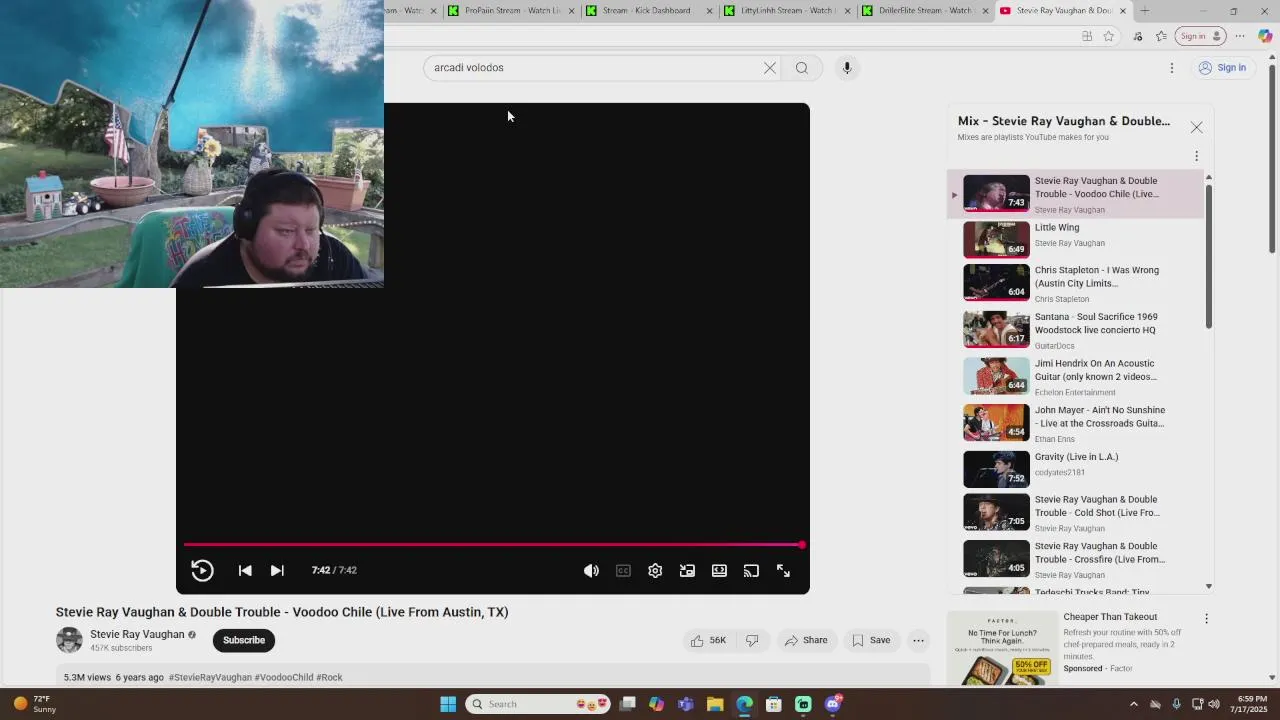1280x720 pixels.
Task: Click the #VoodooChild hashtag
Action: pyautogui.click(x=284, y=677)
